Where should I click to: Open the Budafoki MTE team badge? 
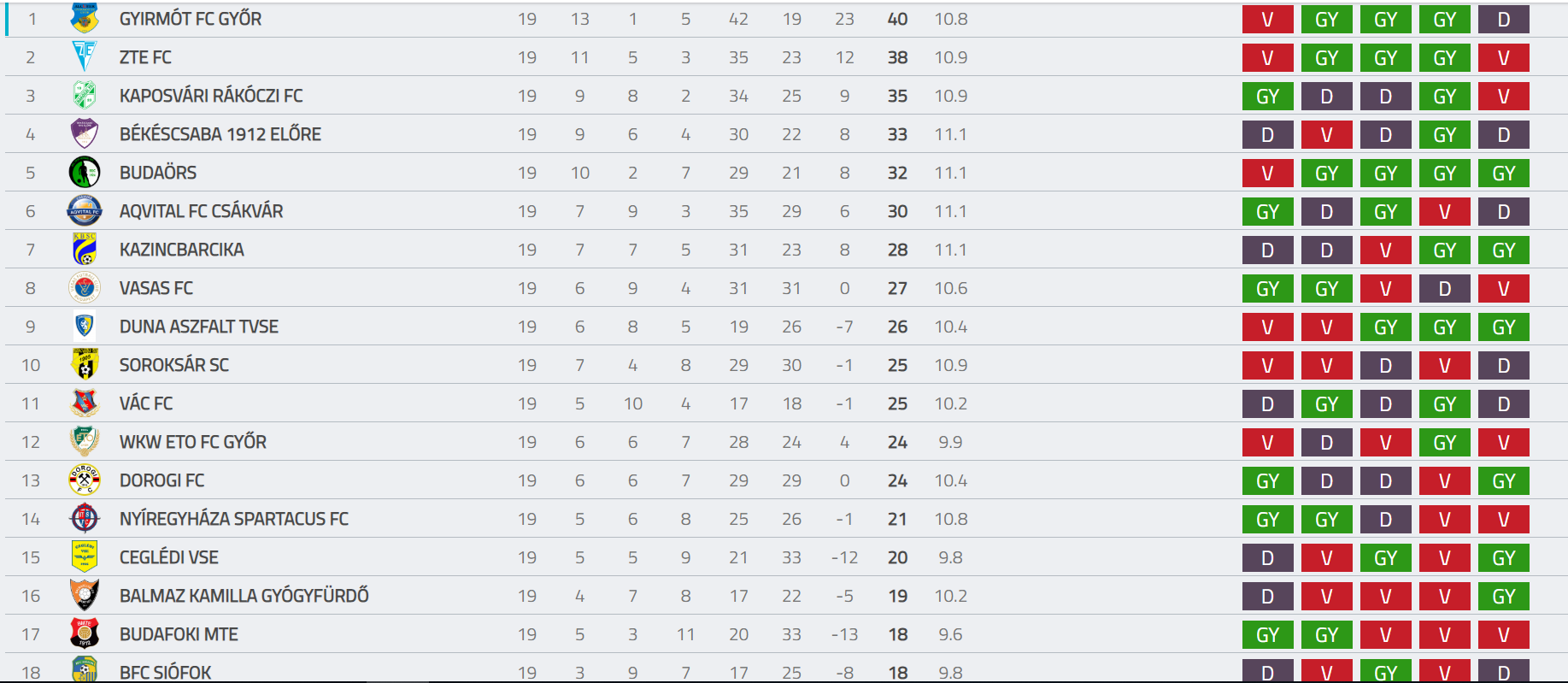85,633
